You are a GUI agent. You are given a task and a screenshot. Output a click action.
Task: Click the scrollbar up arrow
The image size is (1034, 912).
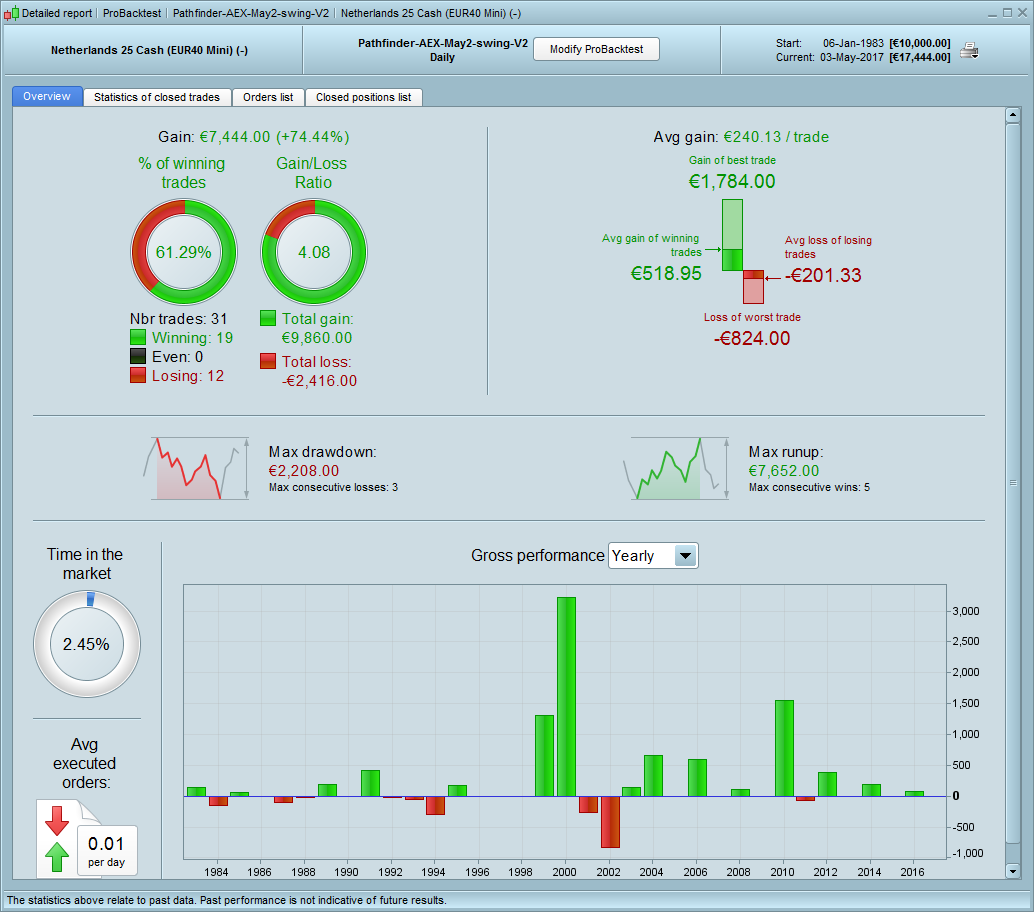[1013, 115]
